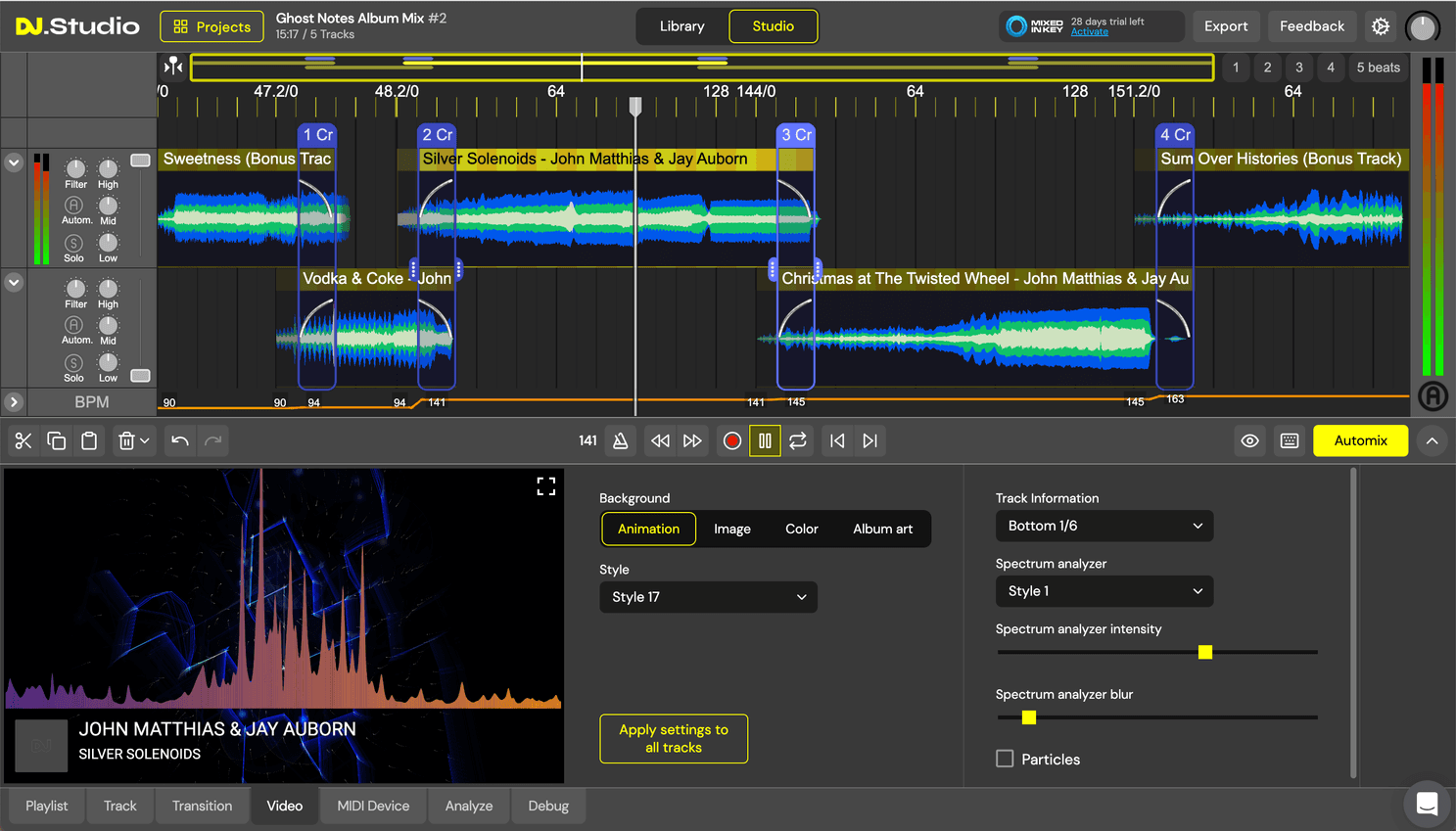Select transition marker 3 Cr

tap(796, 135)
